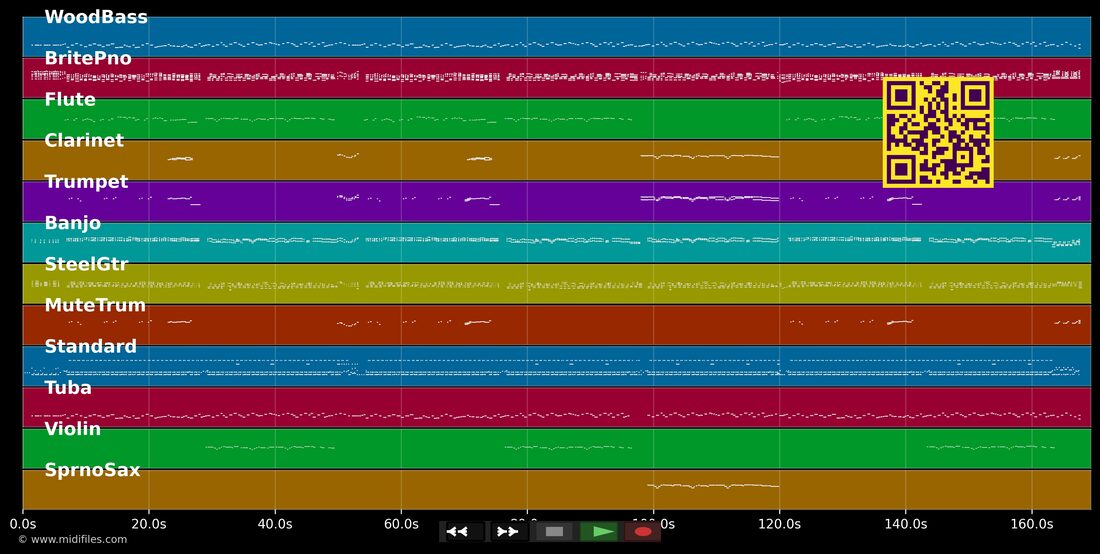Select the SprnoSax track label
This screenshot has width=1100, height=554.
click(92, 470)
